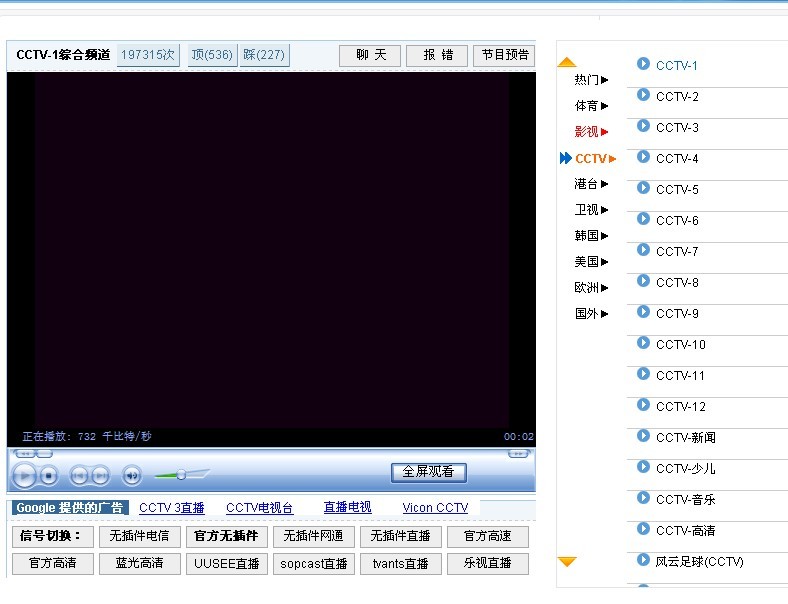Viewport: 788px width, 604px height.
Task: Click play icon next to CCTV-6
Action: click(x=643, y=219)
